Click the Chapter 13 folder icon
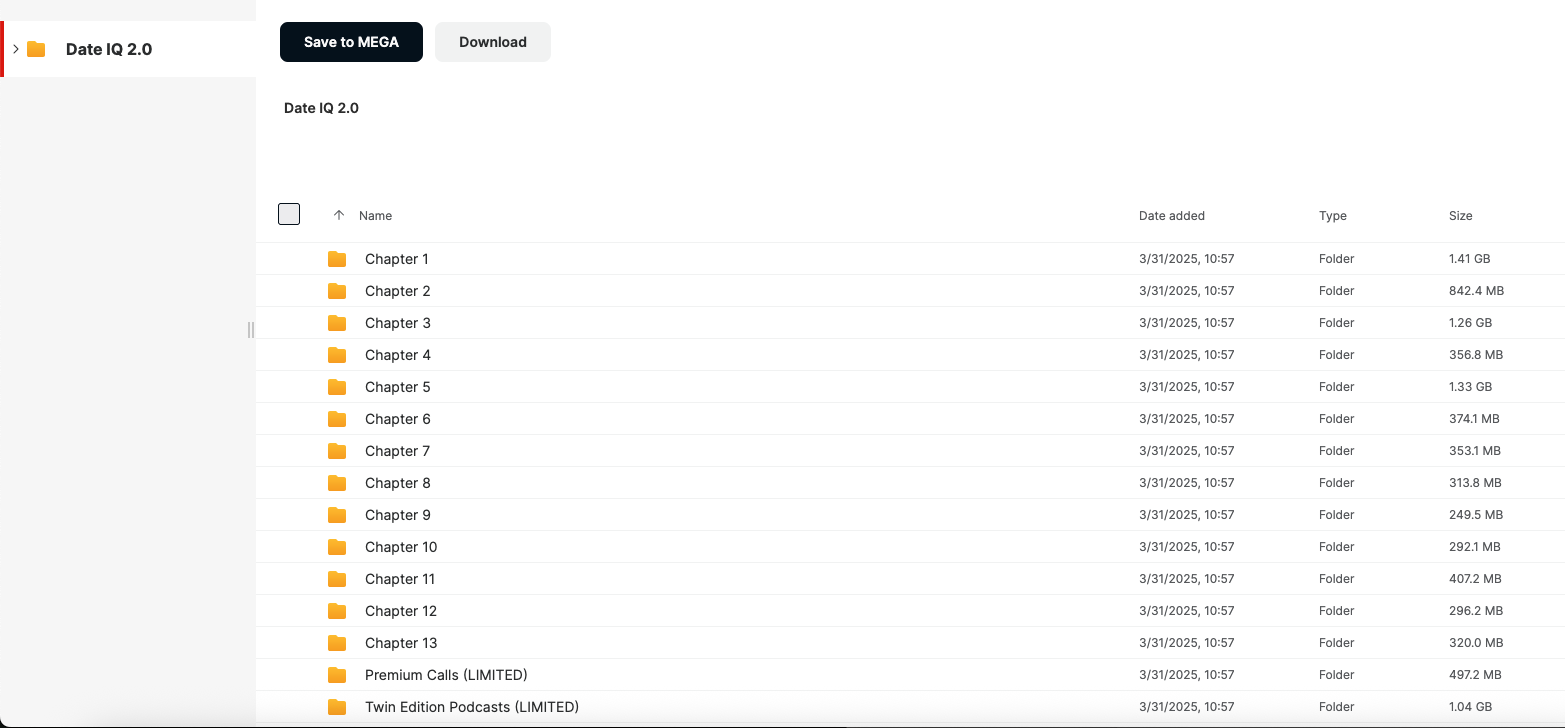Screen dimensions: 1565x728 coord(337,643)
